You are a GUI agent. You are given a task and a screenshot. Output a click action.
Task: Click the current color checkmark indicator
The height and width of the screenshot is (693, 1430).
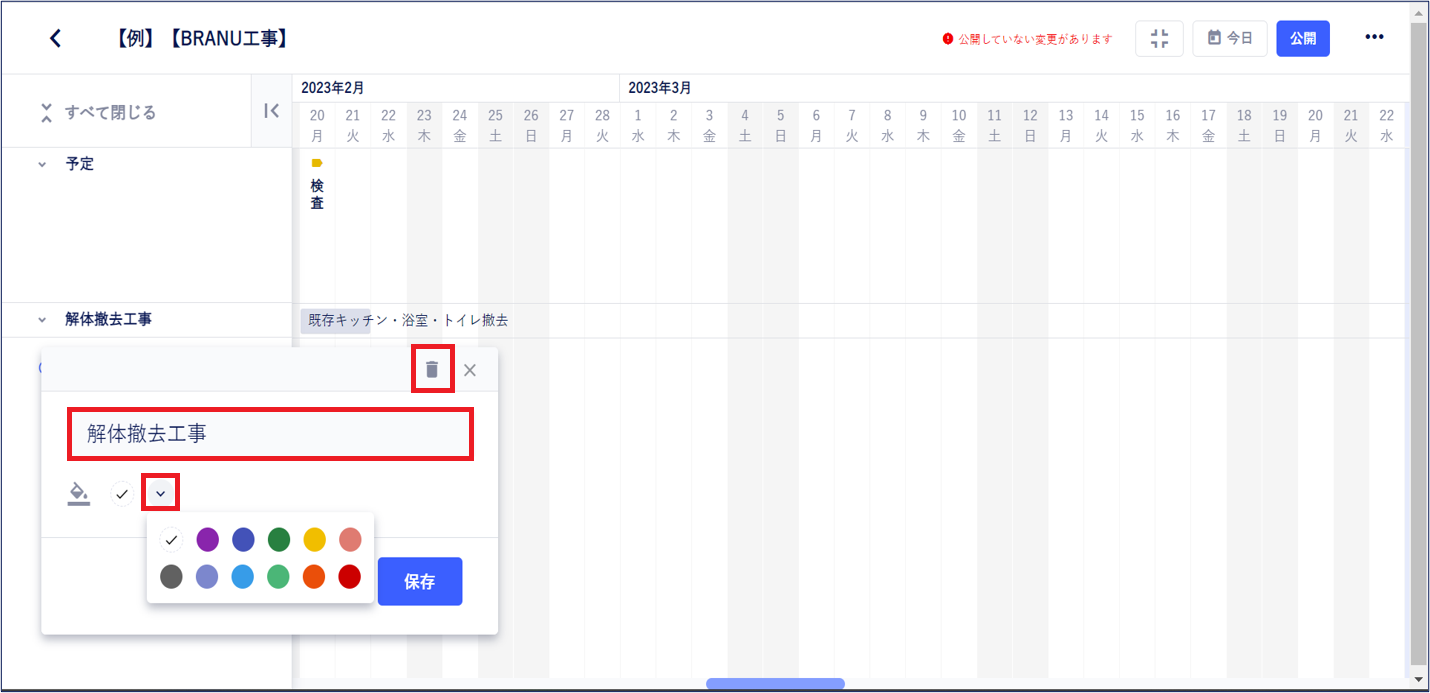click(122, 493)
